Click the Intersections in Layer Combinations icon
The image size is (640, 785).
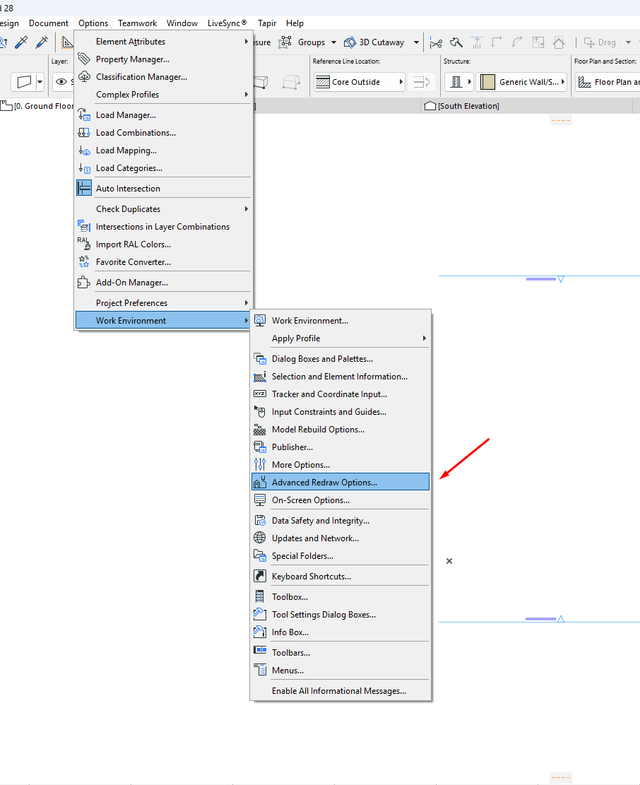[84, 226]
